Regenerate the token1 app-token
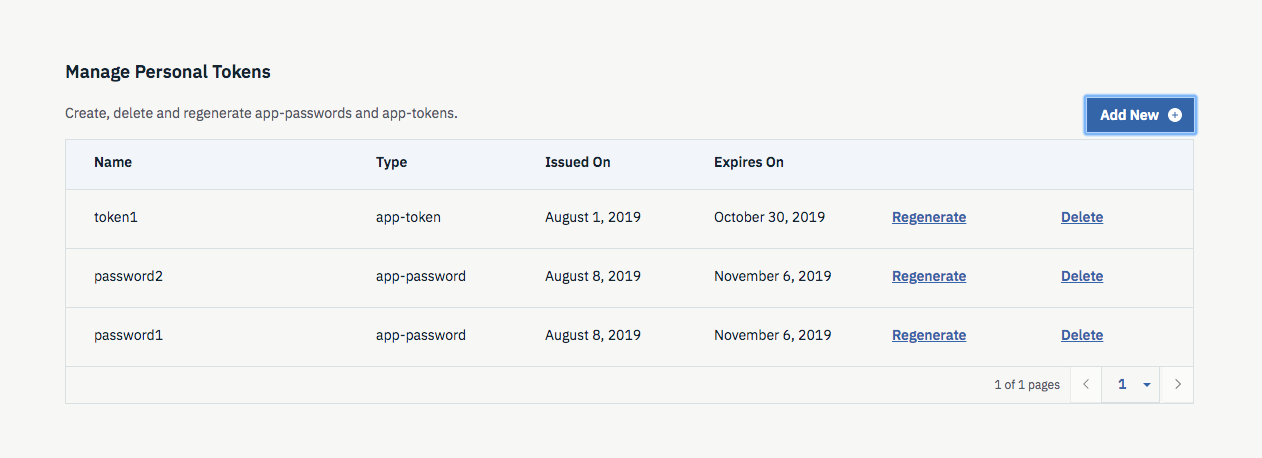 click(x=929, y=217)
